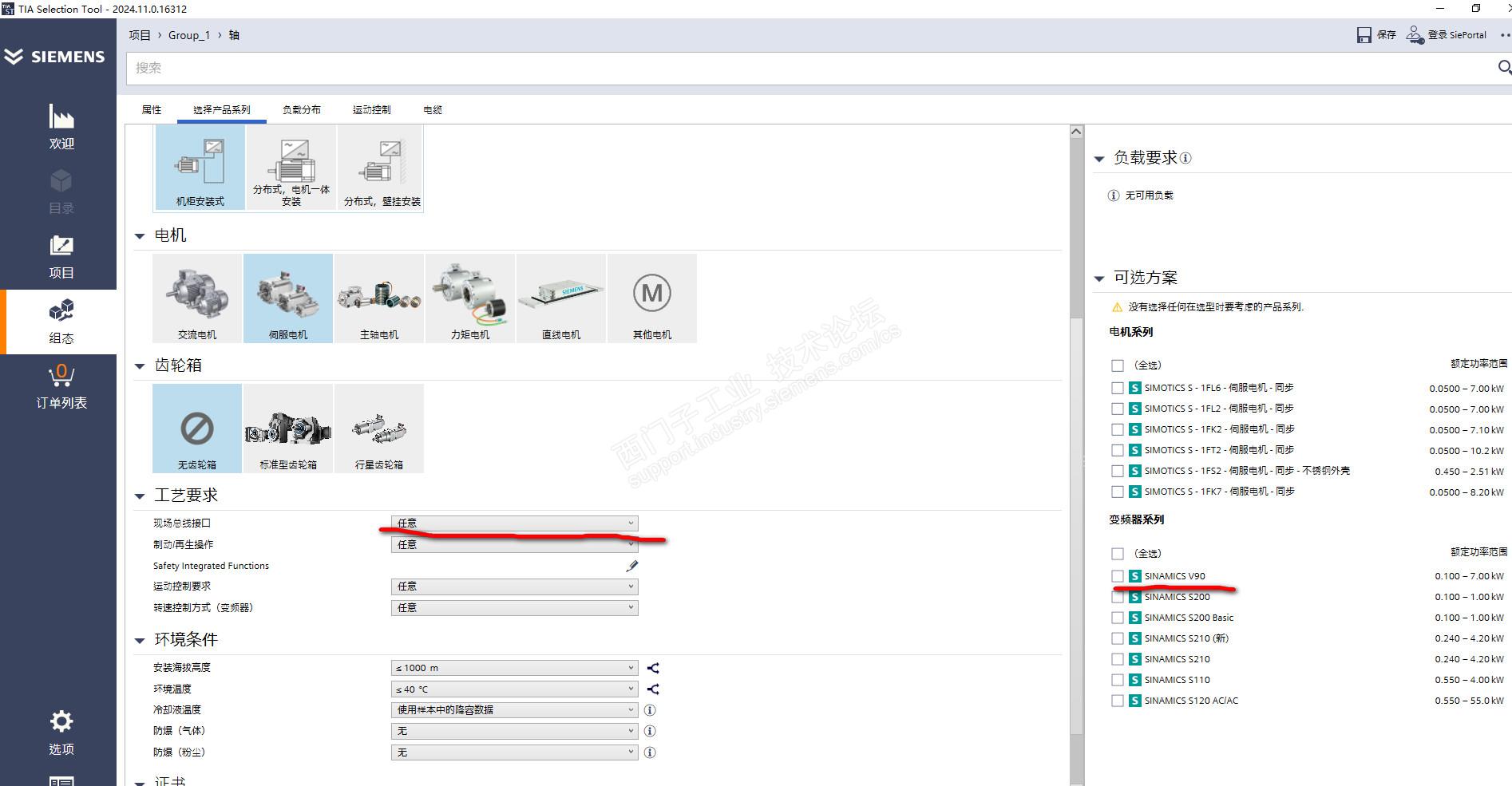Open the more options ellipsis menu
This screenshot has width=1512, height=786.
1506,35
